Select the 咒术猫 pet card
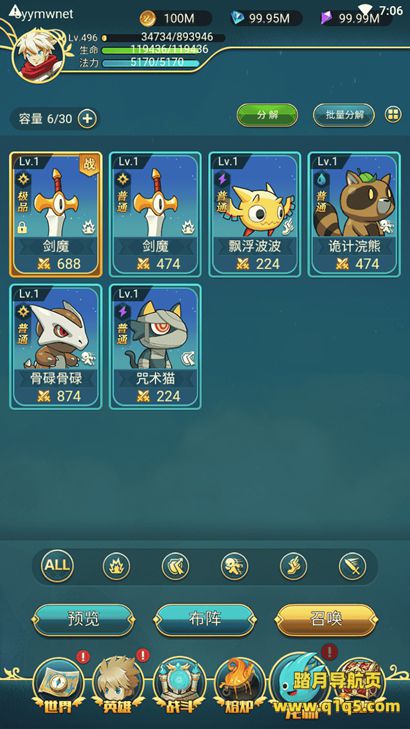Screen dimensions: 410x729 155,347
